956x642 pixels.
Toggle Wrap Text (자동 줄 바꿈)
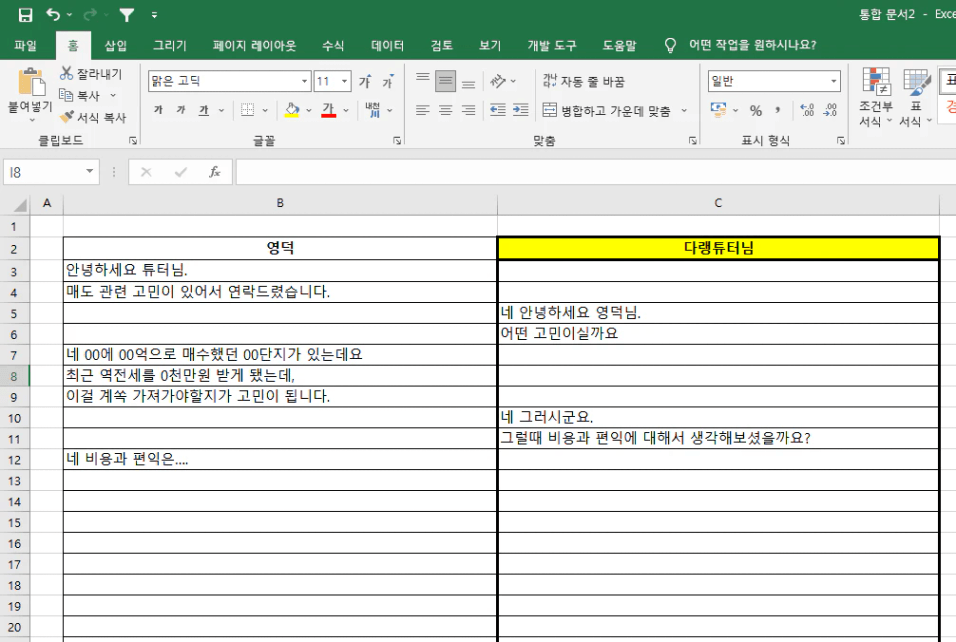tap(585, 81)
